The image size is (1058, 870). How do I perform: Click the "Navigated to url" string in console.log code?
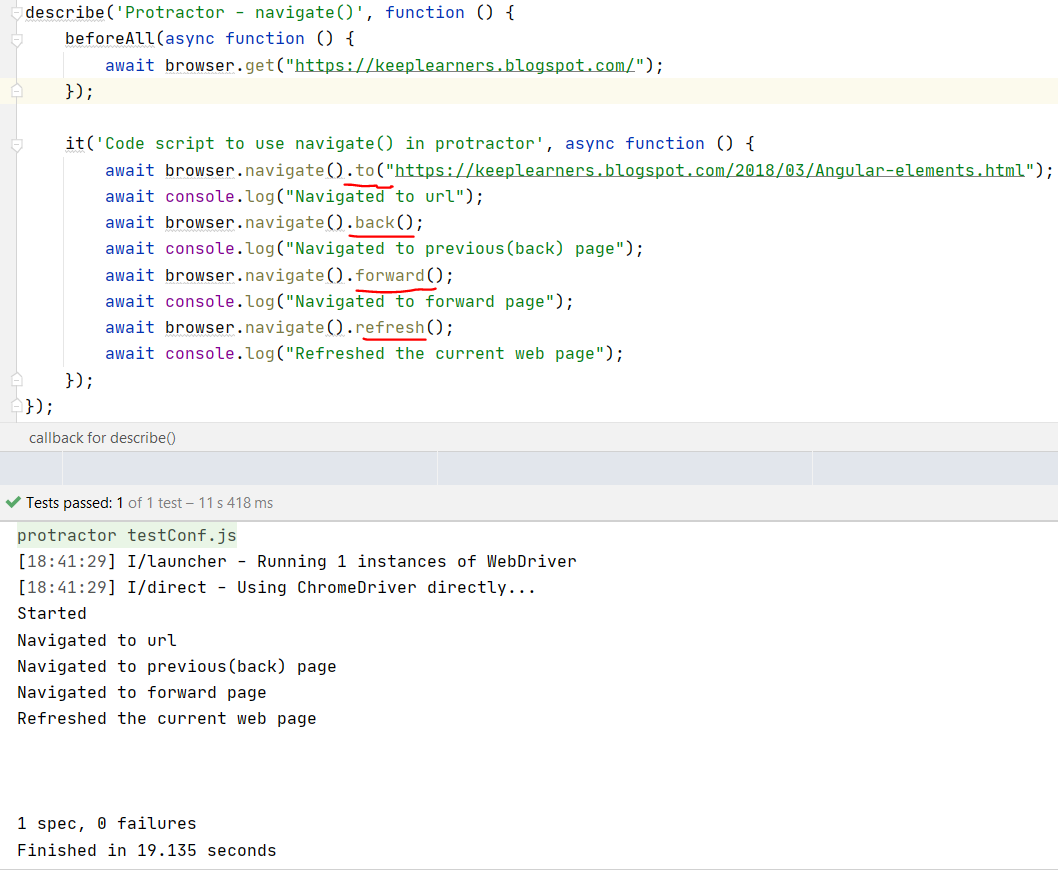(x=375, y=196)
